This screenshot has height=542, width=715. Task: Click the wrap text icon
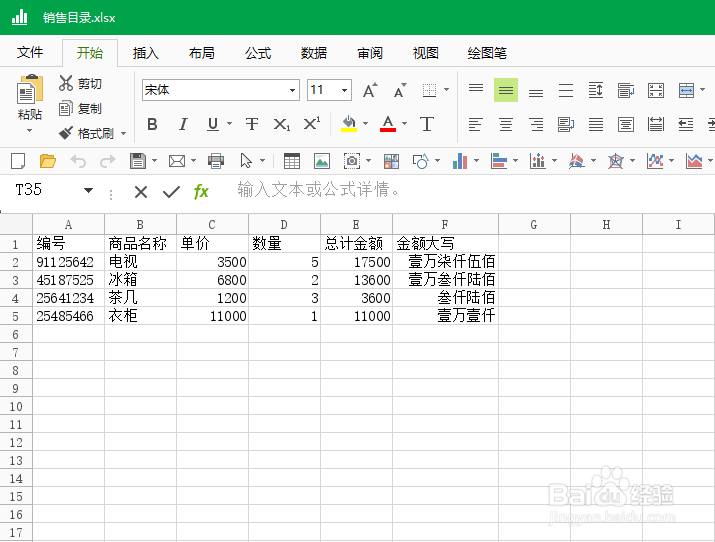[626, 90]
